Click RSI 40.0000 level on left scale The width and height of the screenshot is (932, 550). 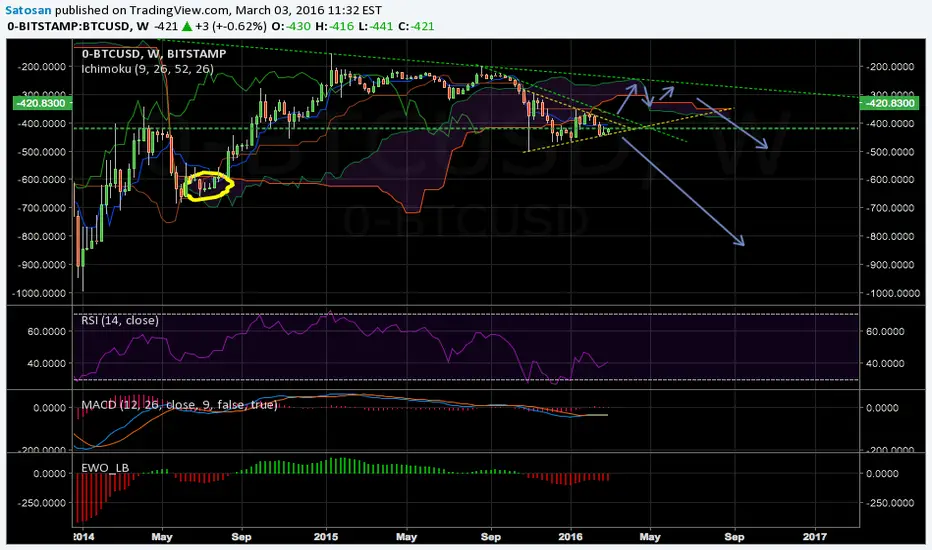tap(46, 363)
